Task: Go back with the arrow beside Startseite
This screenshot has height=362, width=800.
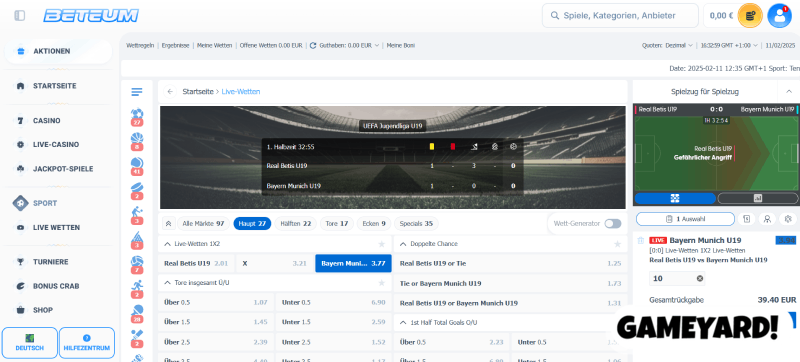Action: pyautogui.click(x=170, y=92)
